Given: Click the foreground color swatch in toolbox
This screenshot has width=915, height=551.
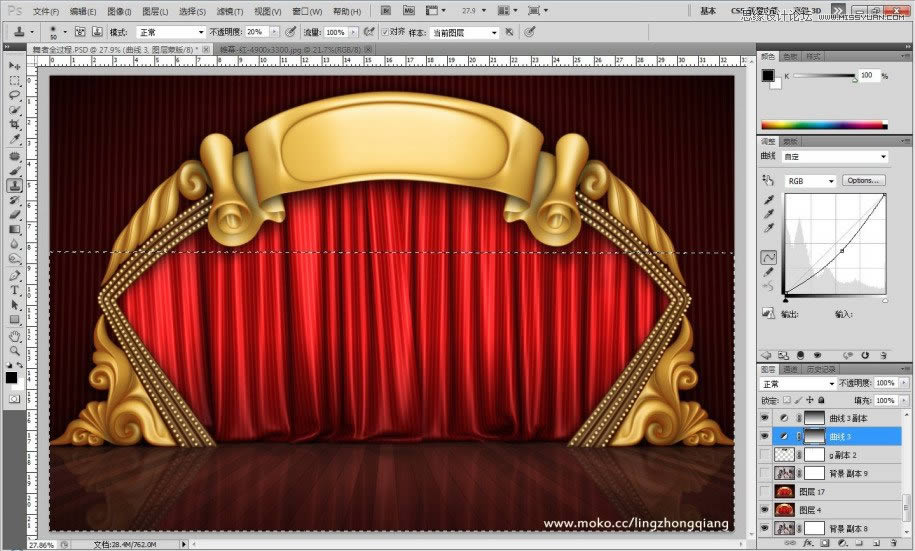Looking at the screenshot, I should (11, 378).
